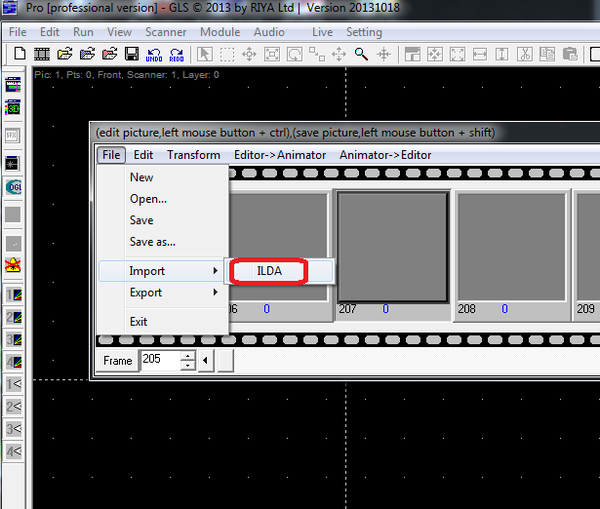
Task: Select frame thumbnail 208
Action: click(x=512, y=247)
